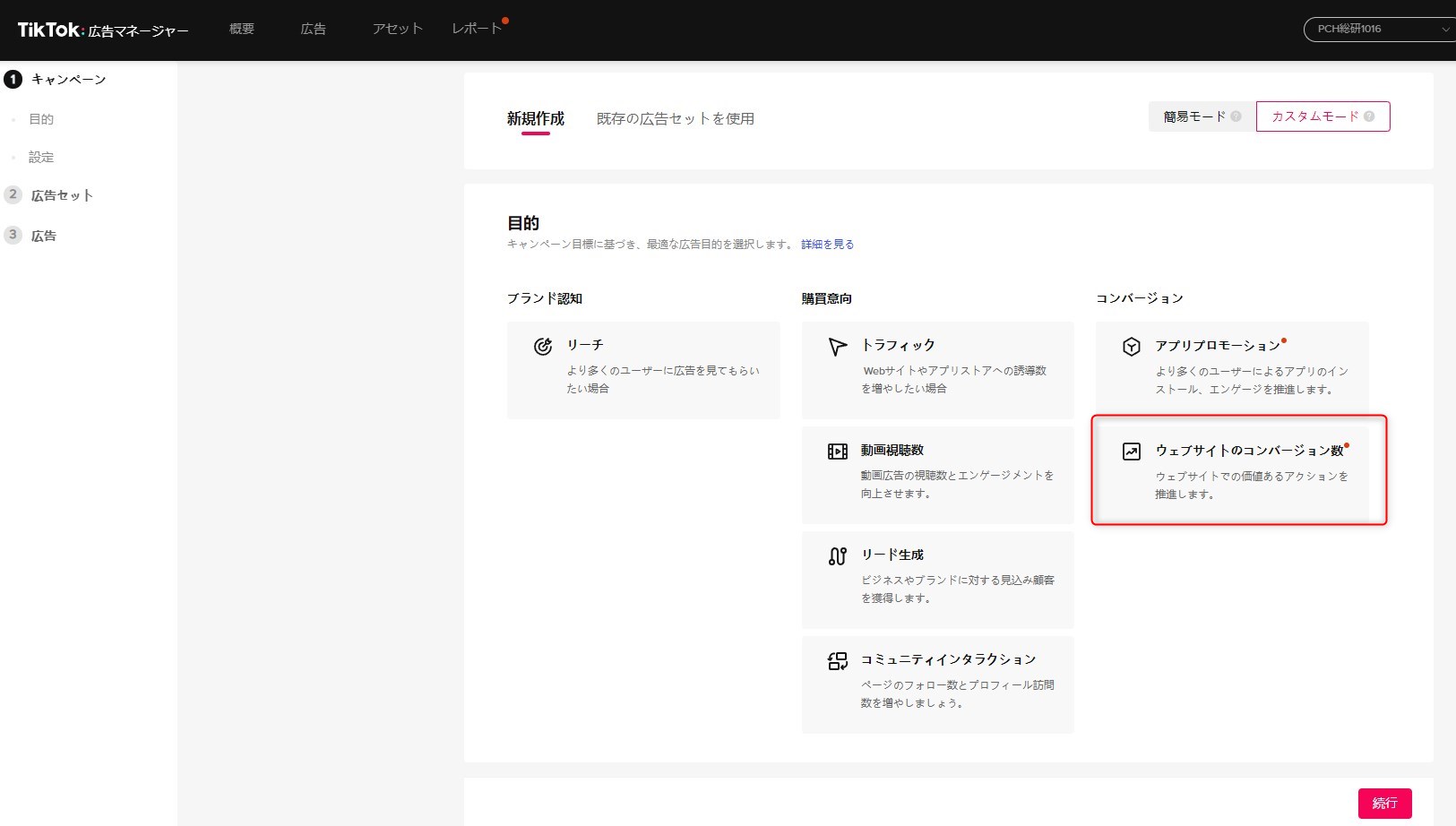The height and width of the screenshot is (826, 1456).
Task: Open the アセット menu
Action: (x=397, y=29)
